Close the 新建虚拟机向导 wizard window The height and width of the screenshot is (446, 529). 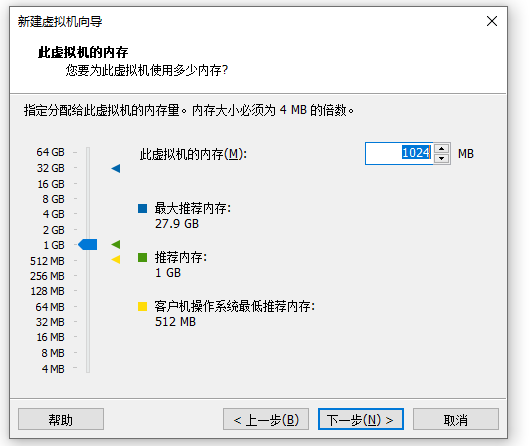(492, 21)
